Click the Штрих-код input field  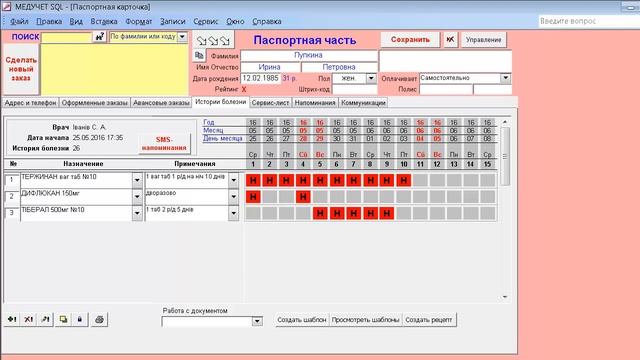[354, 89]
